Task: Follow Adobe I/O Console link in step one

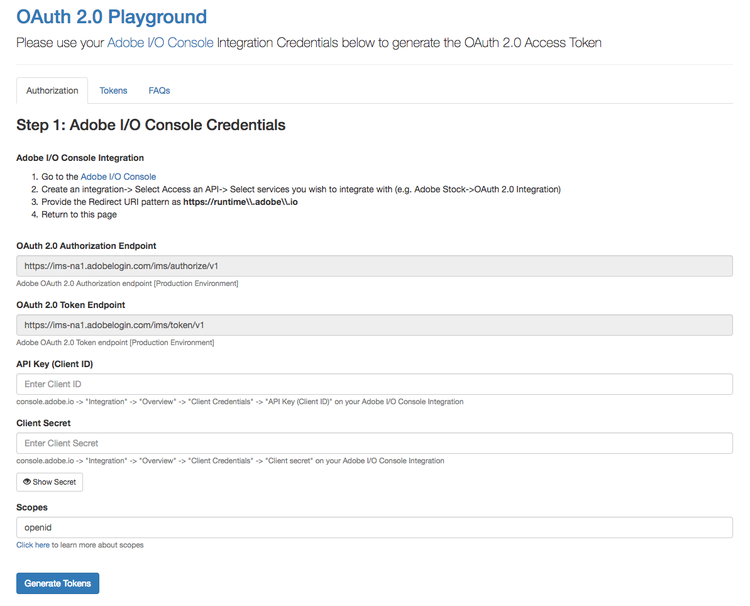Action: (118, 176)
